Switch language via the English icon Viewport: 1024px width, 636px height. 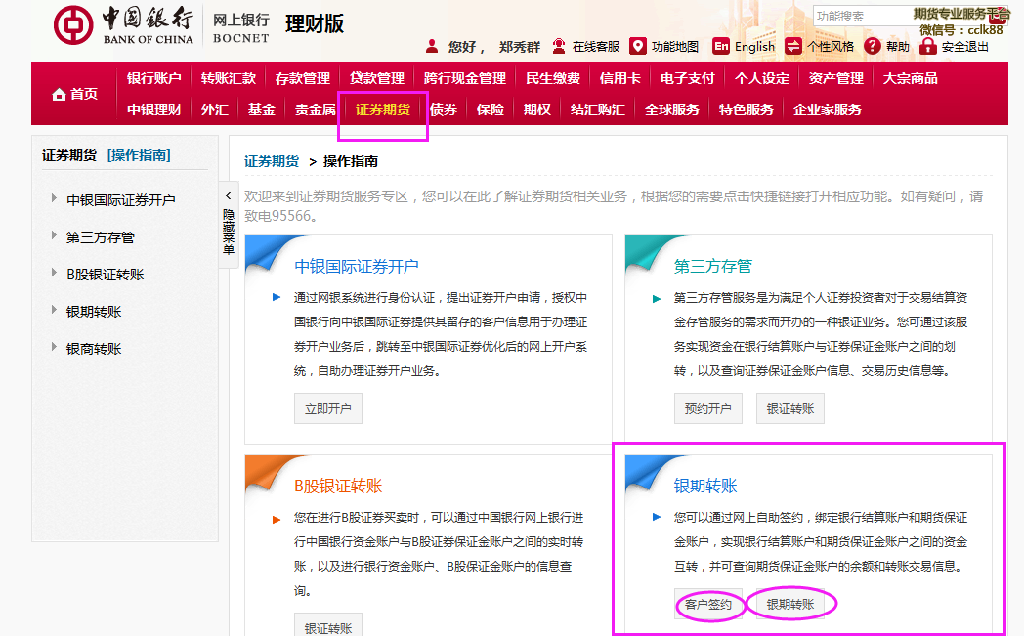coord(721,46)
